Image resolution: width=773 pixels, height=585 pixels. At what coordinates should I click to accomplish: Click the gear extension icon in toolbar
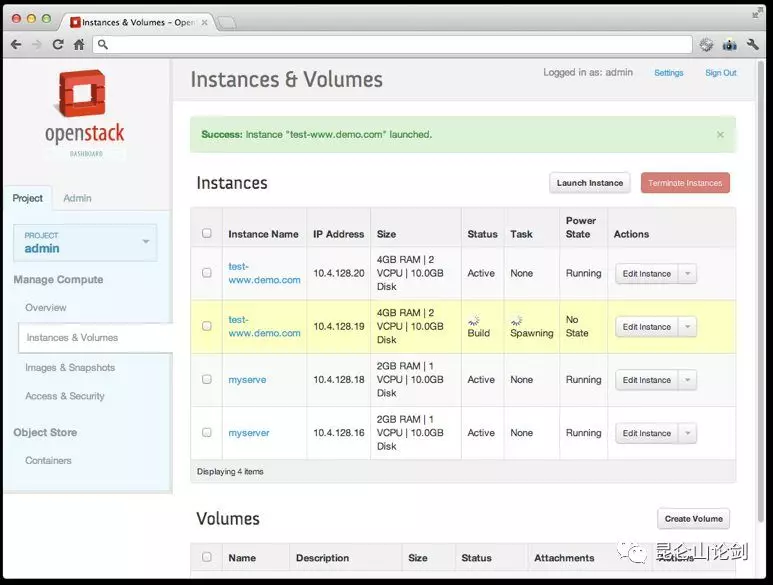coord(706,45)
